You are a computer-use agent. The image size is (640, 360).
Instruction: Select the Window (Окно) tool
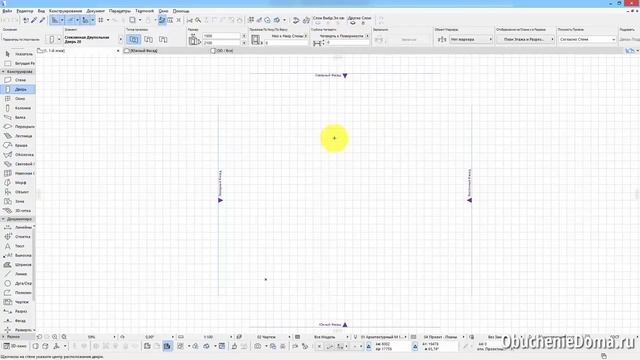coord(18,98)
